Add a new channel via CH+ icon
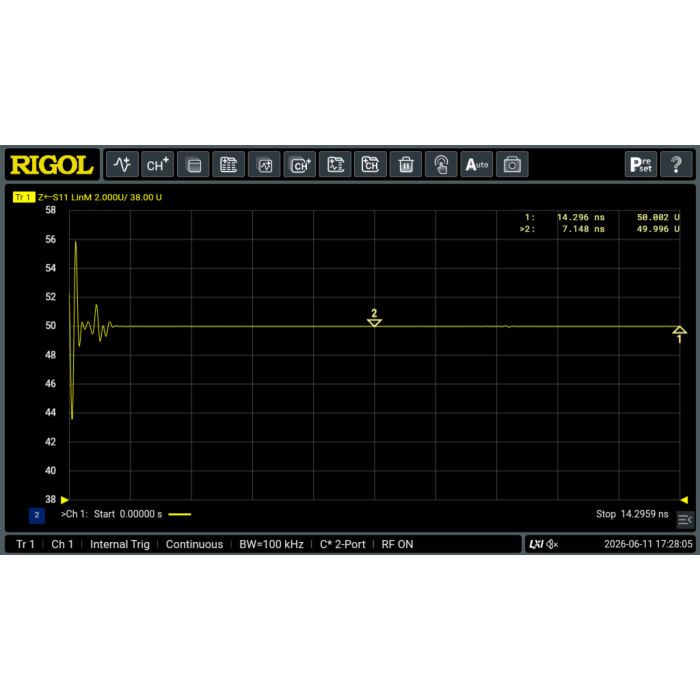The width and height of the screenshot is (700, 700). click(157, 165)
